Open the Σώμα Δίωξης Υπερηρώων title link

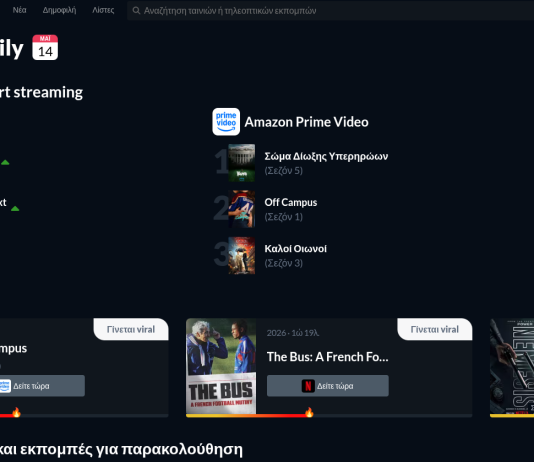(x=326, y=156)
